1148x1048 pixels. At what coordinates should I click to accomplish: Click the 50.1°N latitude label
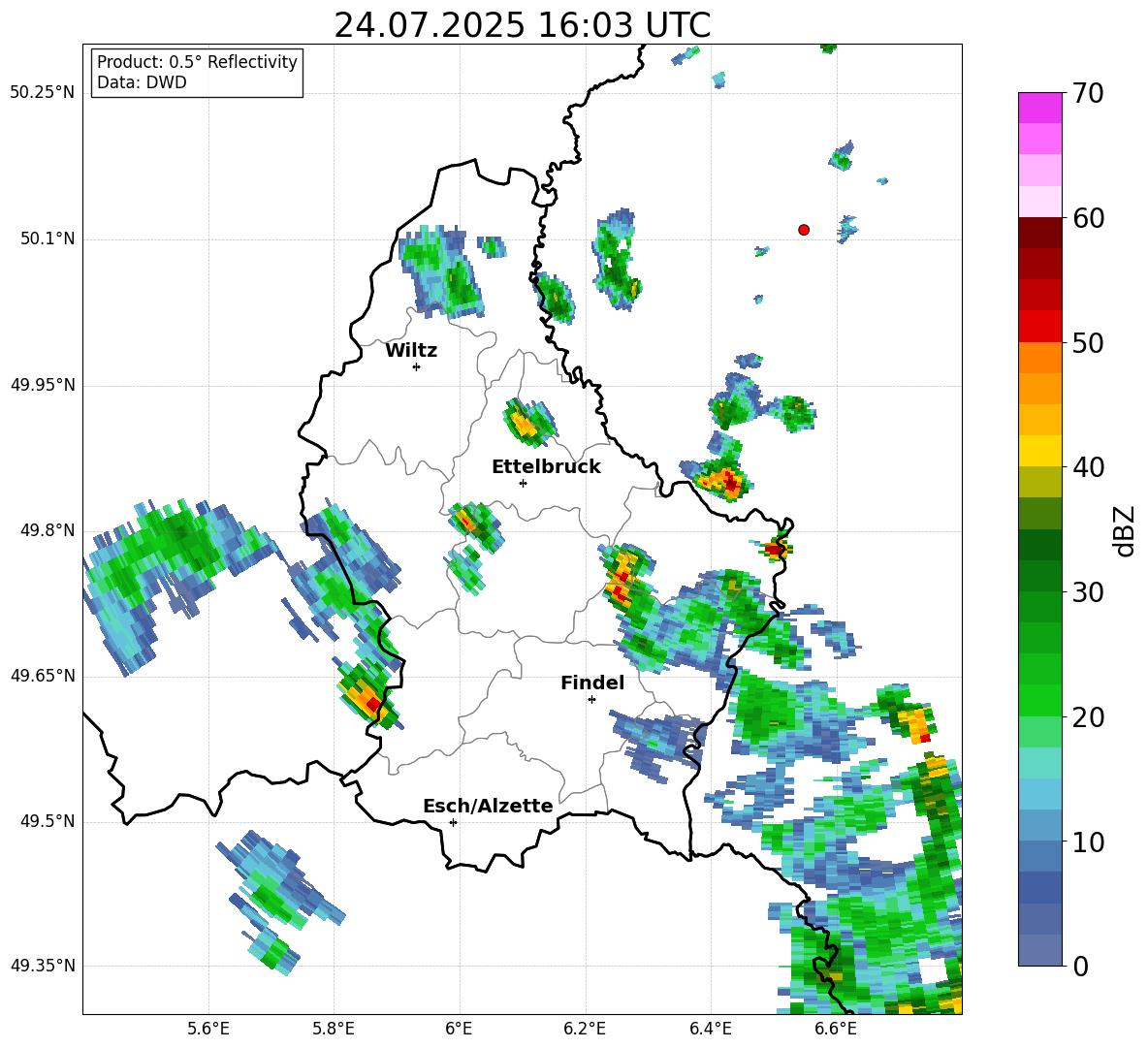click(48, 238)
